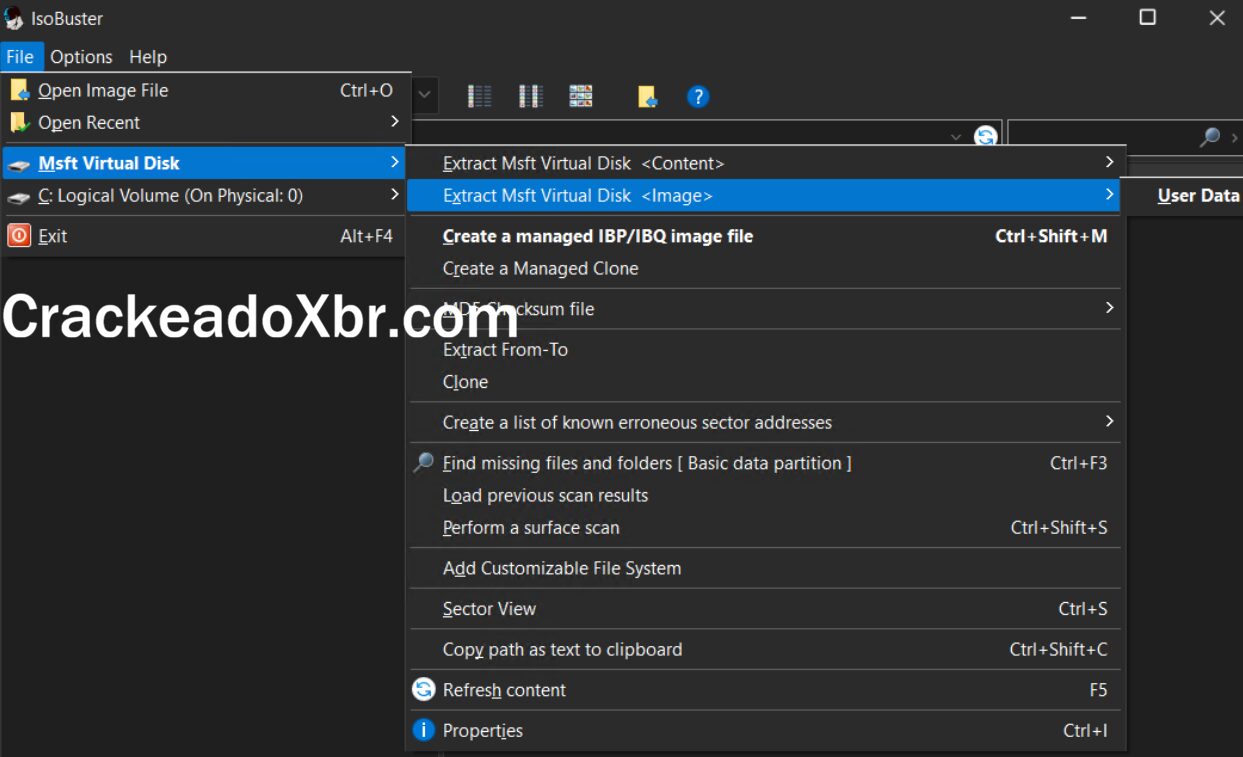Viewport: 1243px width, 757px height.
Task: Click the Find missing files magnifier icon
Action: [x=424, y=463]
